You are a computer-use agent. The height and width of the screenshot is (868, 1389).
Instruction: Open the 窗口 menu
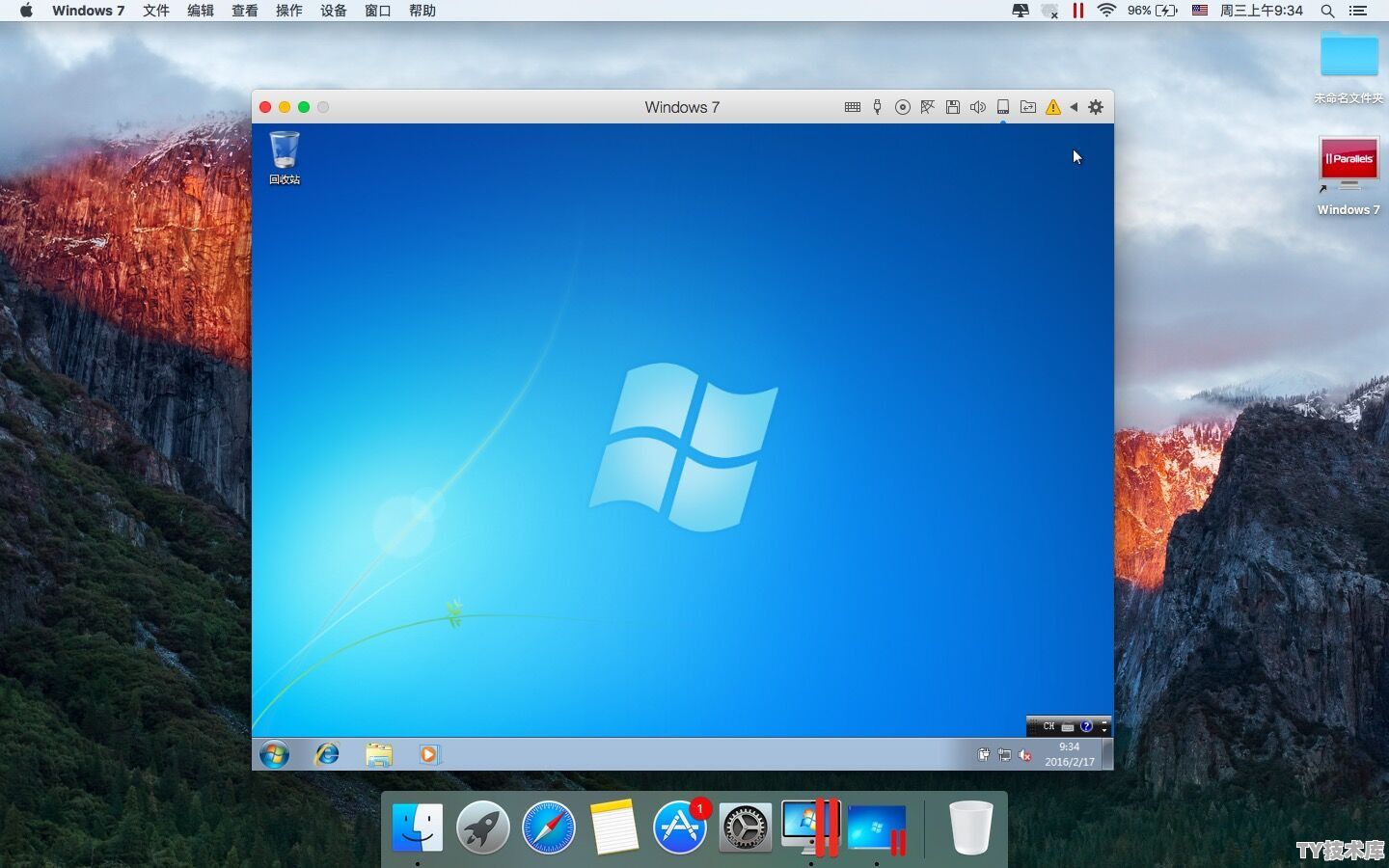click(x=377, y=11)
